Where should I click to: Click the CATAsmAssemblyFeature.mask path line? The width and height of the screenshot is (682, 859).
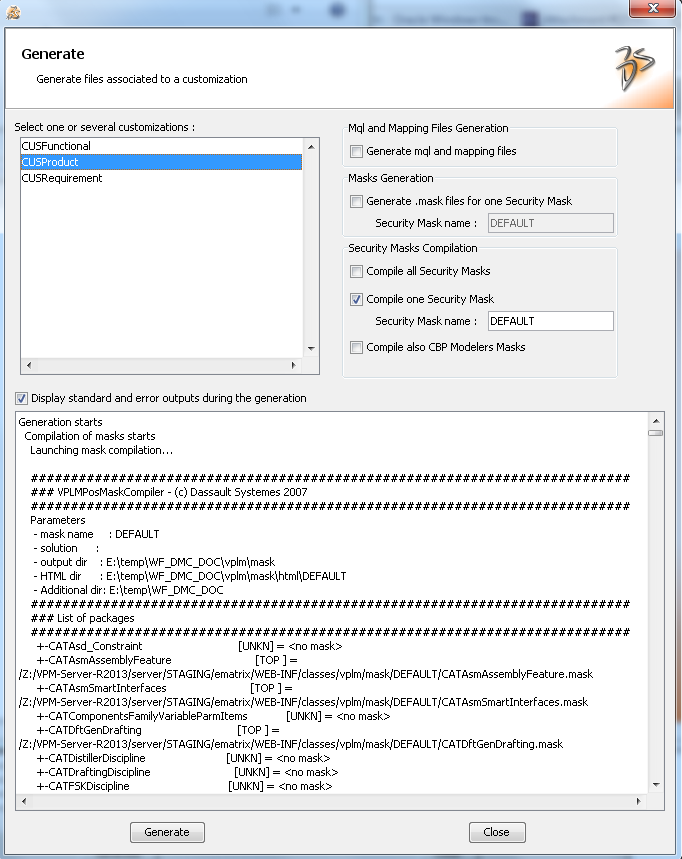pyautogui.click(x=306, y=674)
